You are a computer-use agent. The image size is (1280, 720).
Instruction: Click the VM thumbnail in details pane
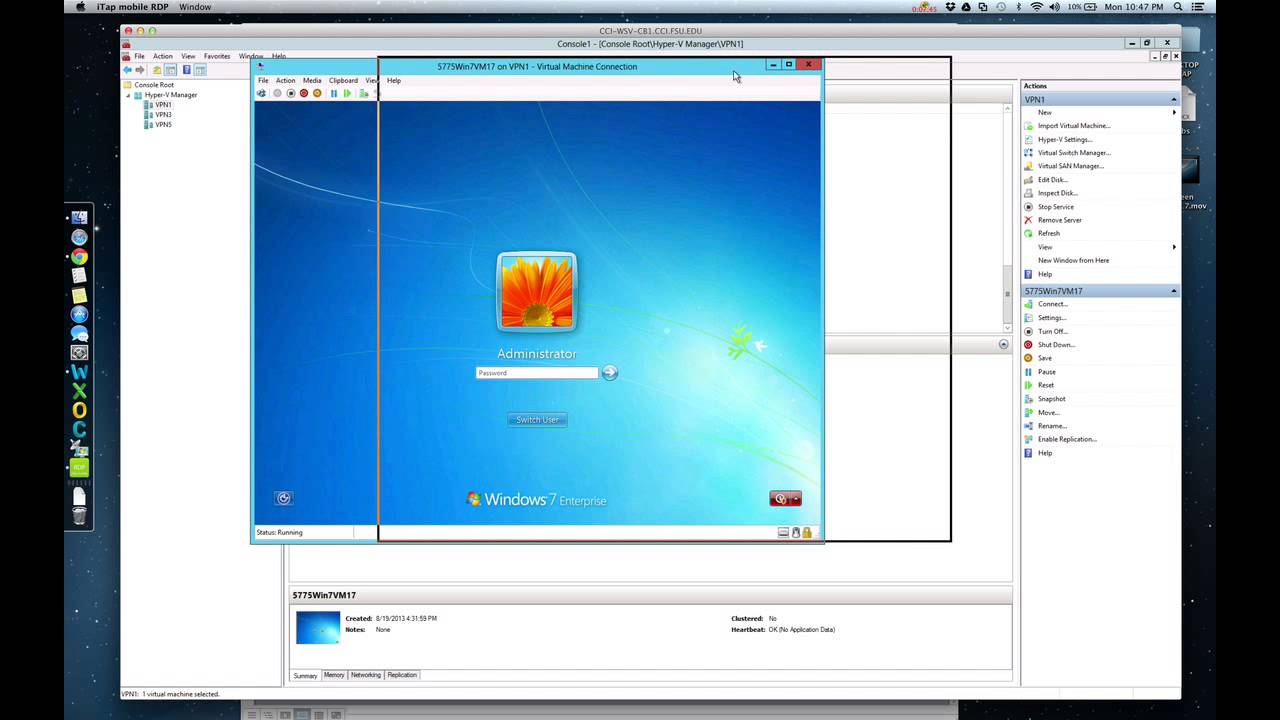(x=318, y=627)
